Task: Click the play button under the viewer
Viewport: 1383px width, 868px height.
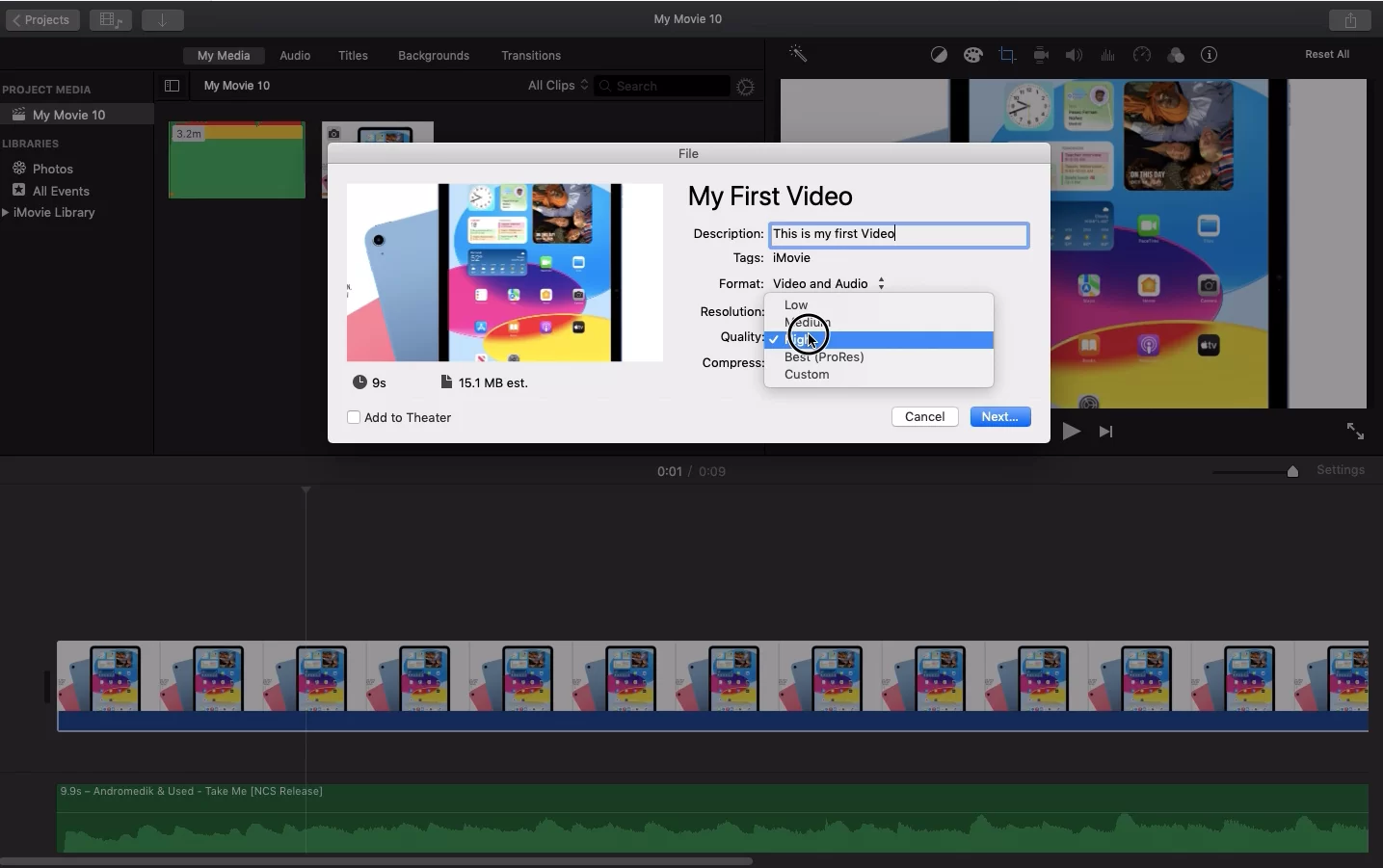Action: click(1071, 432)
